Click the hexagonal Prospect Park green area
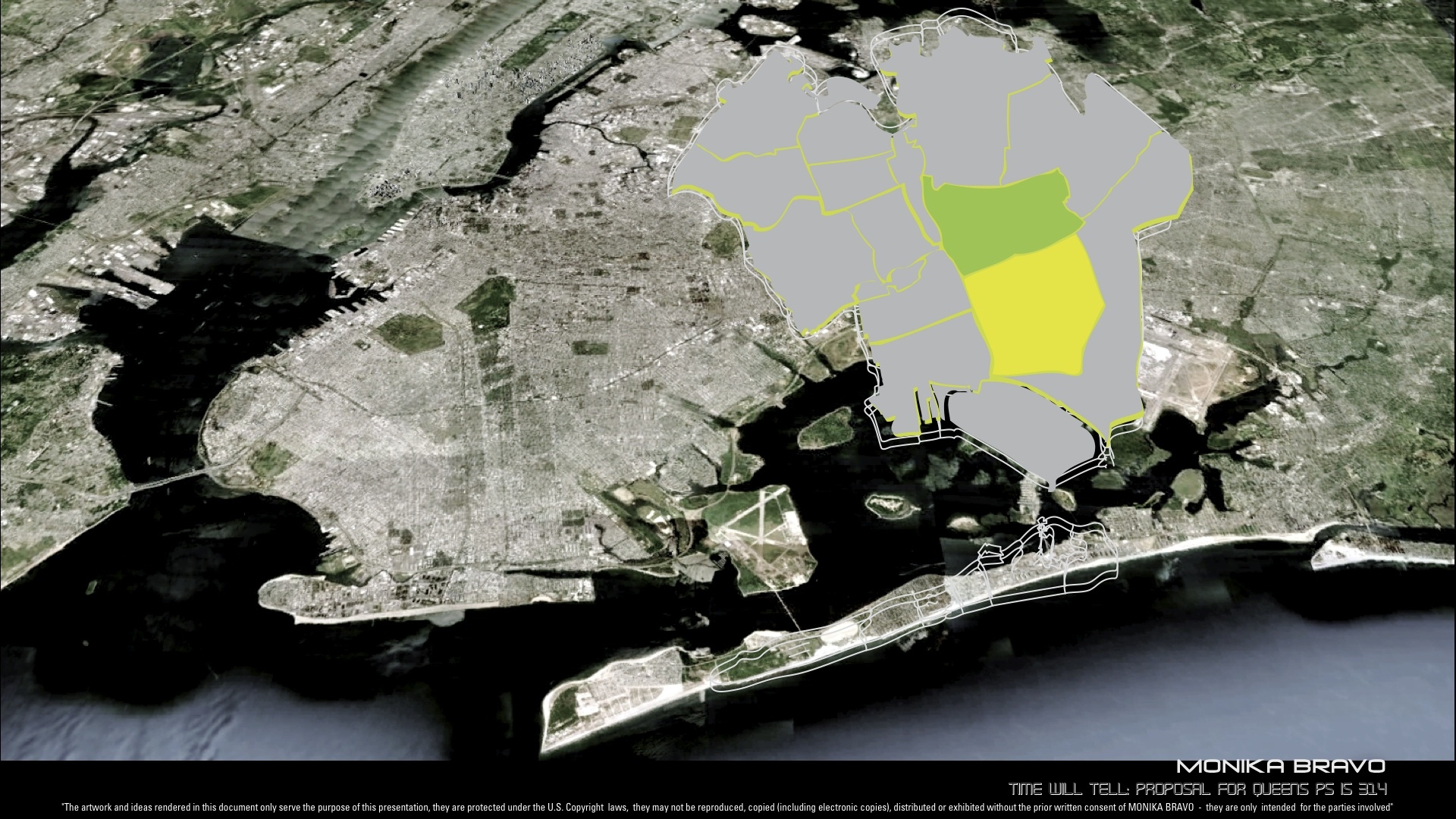 point(409,331)
